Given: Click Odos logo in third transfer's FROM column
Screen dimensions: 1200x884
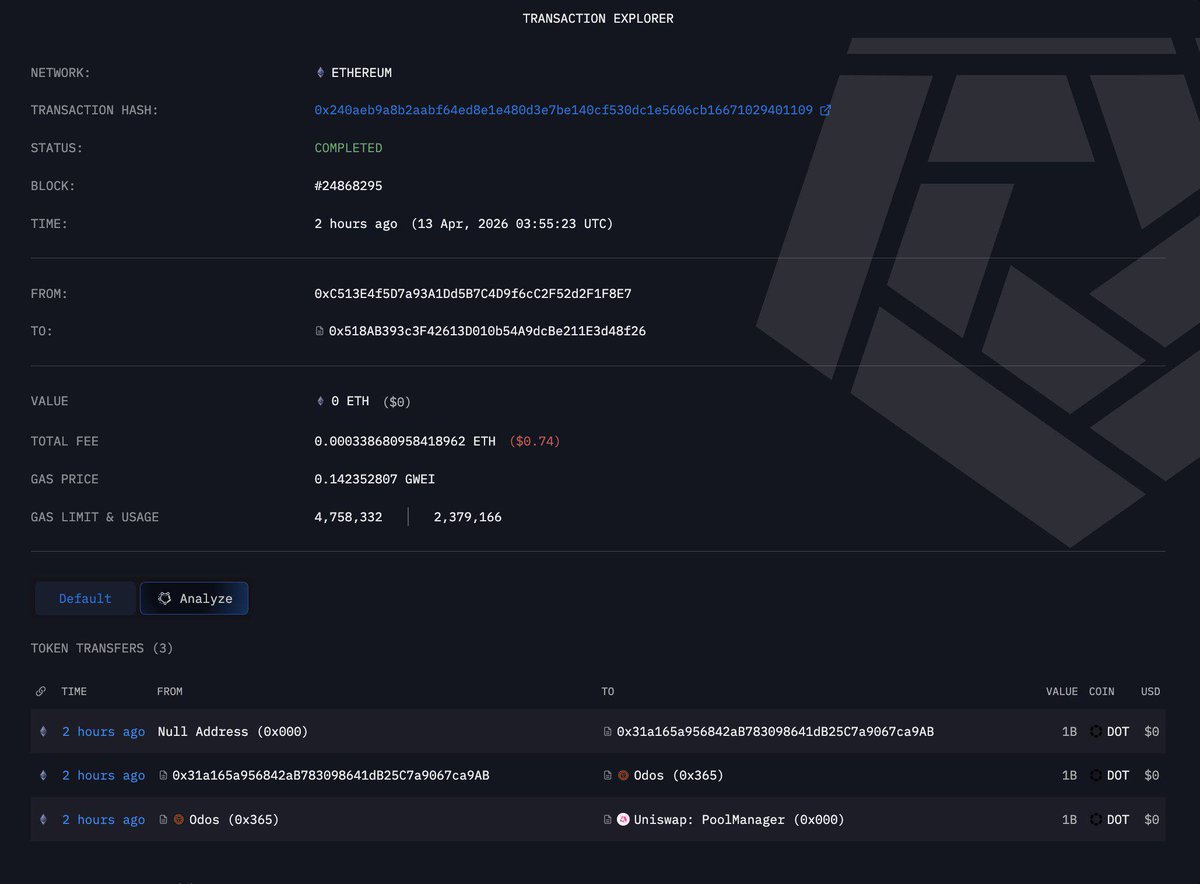Looking at the screenshot, I should [x=179, y=820].
